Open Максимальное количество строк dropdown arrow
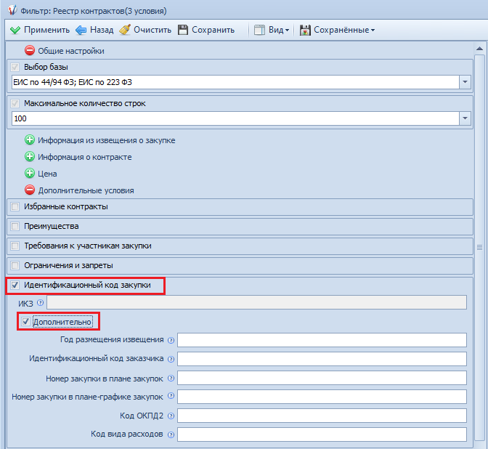The height and width of the screenshot is (449, 488). (x=465, y=118)
